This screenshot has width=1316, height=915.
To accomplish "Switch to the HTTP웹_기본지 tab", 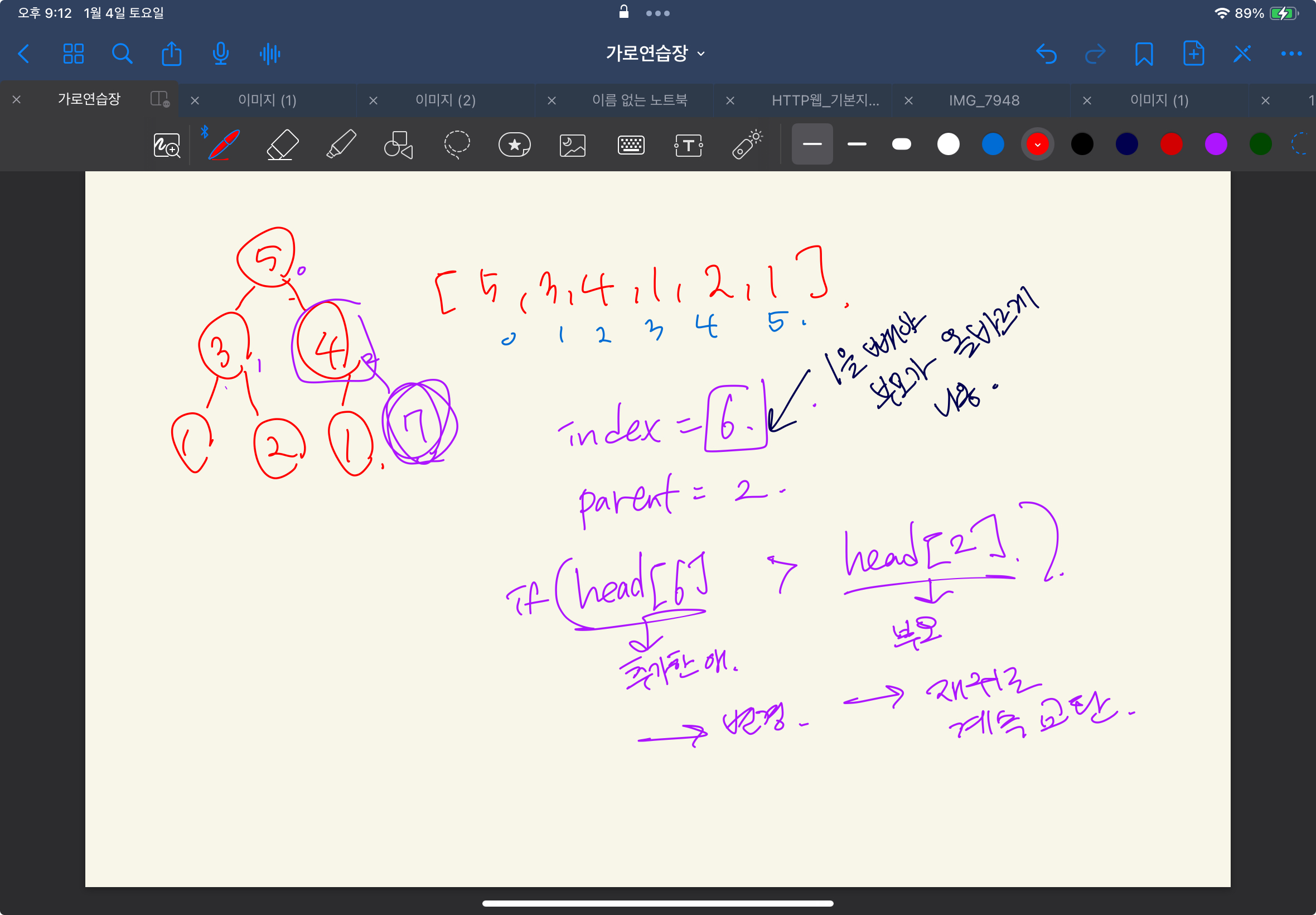I will click(824, 100).
